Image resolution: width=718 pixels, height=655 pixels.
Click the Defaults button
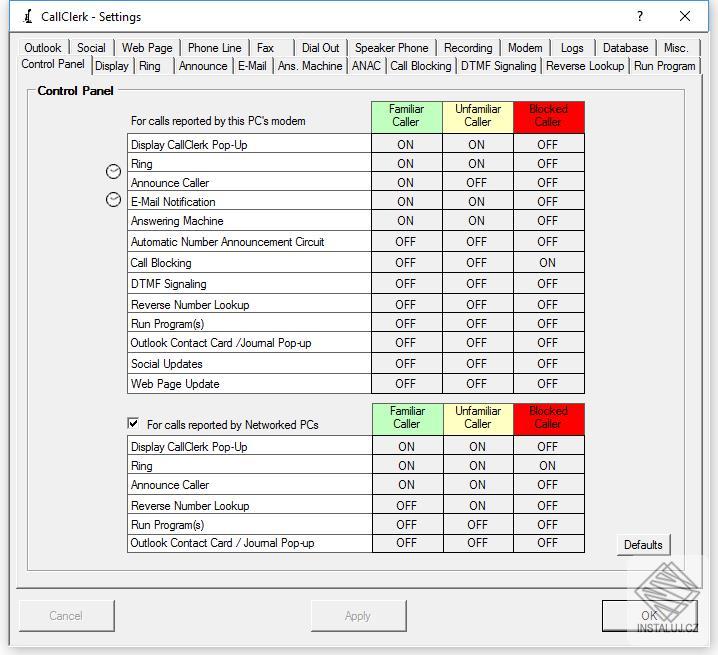click(643, 545)
